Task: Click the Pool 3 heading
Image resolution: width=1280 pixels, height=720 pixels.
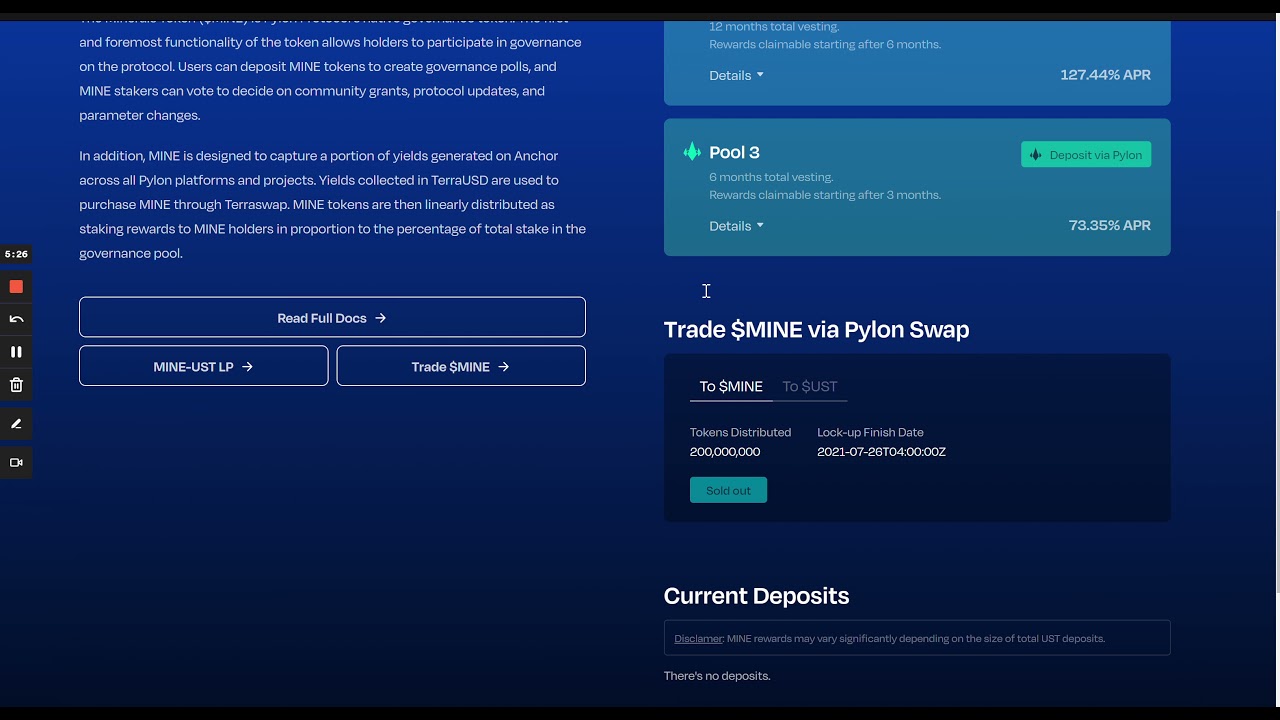Action: 734,152
